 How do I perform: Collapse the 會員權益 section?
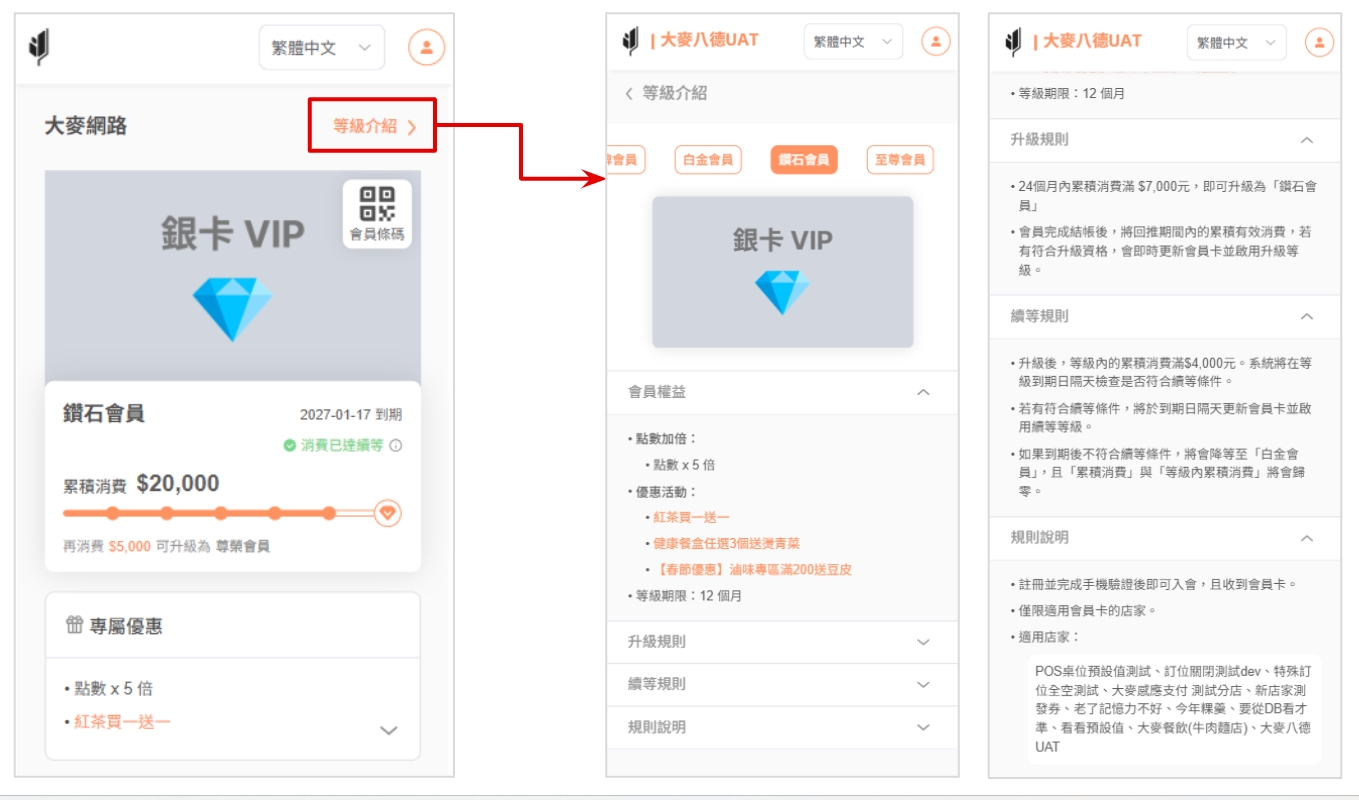(923, 393)
